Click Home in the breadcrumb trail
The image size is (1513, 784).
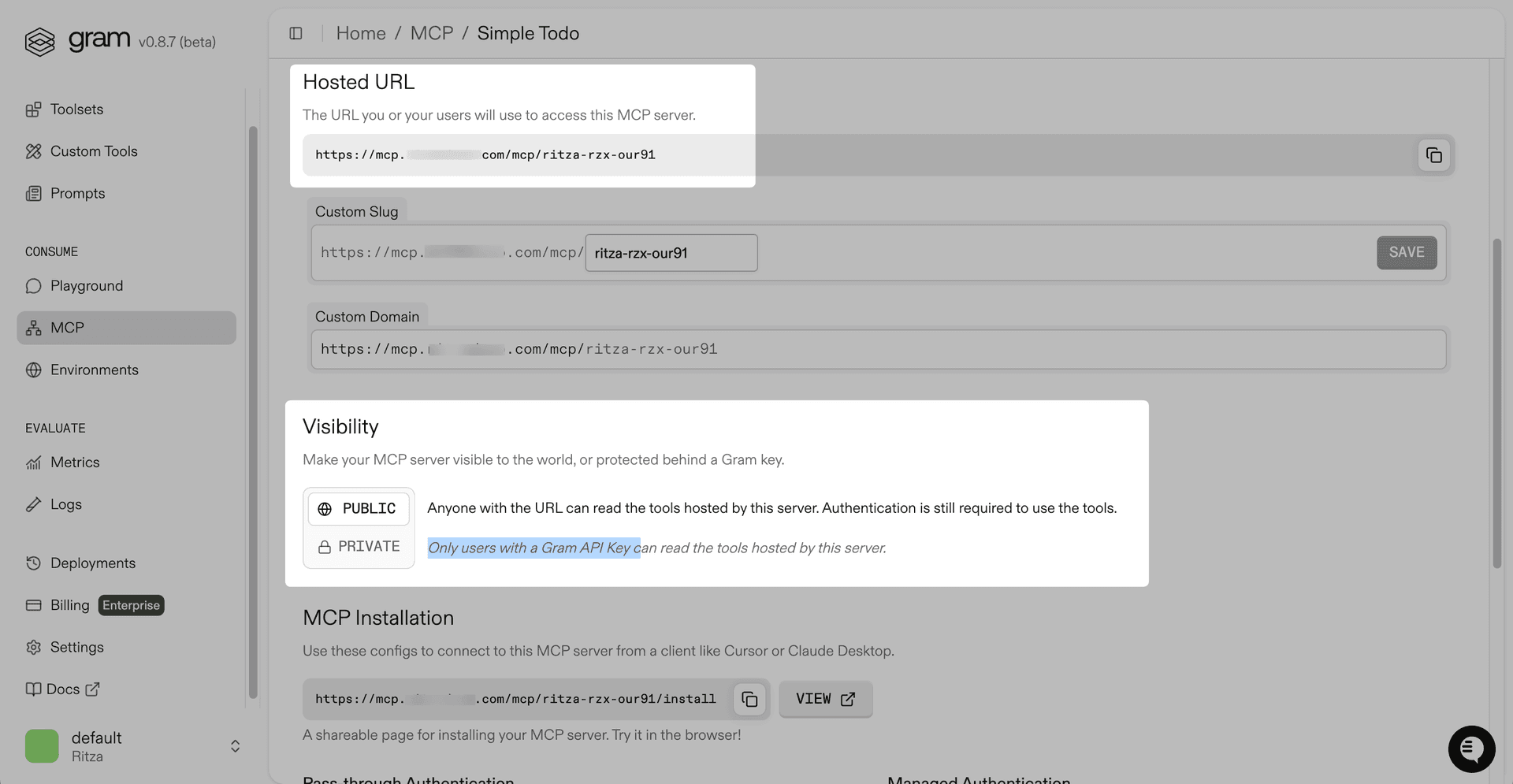click(x=361, y=33)
